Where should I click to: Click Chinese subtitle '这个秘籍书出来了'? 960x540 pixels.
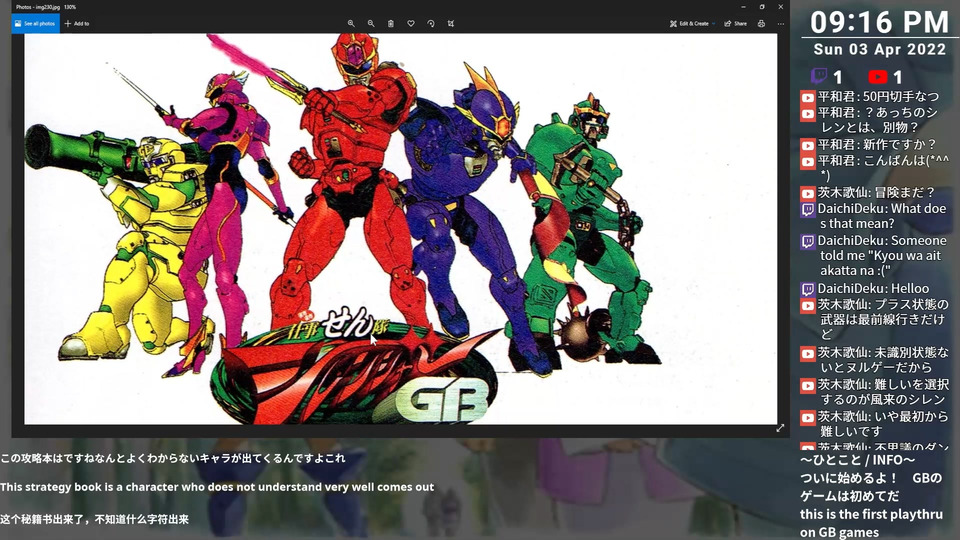(x=94, y=519)
